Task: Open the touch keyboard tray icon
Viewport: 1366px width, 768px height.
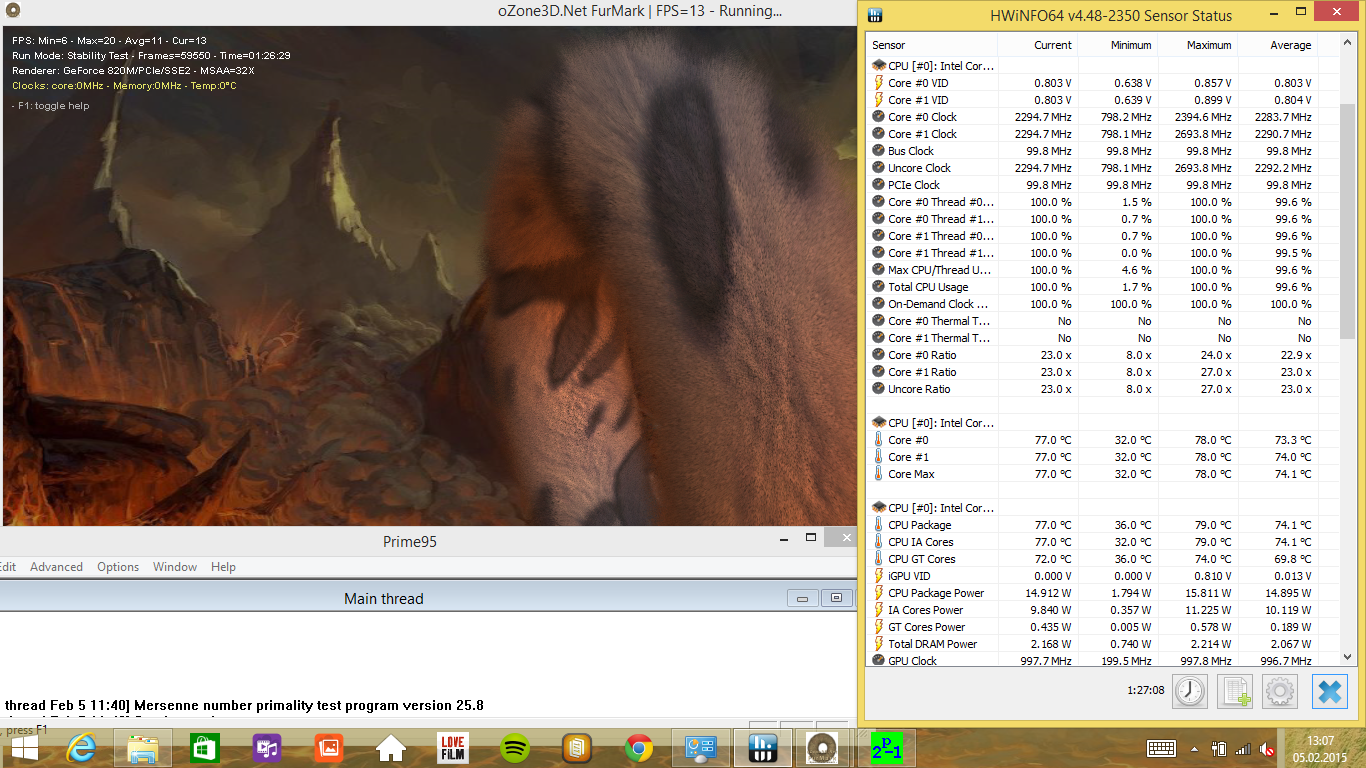Action: click(x=1161, y=748)
